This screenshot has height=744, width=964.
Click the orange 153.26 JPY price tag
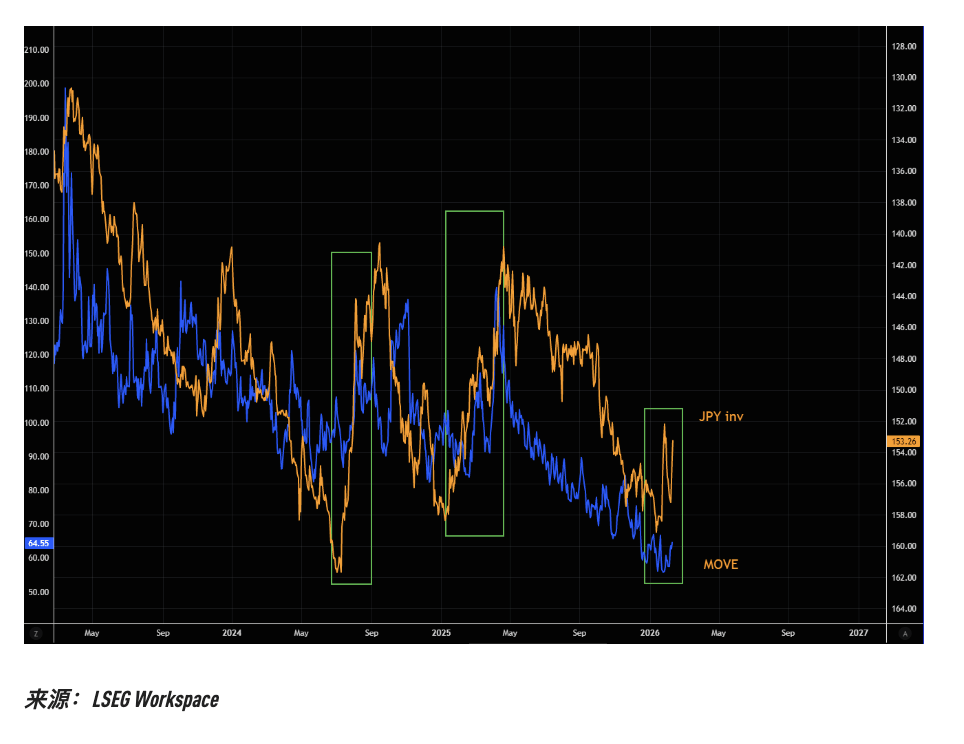point(903,441)
